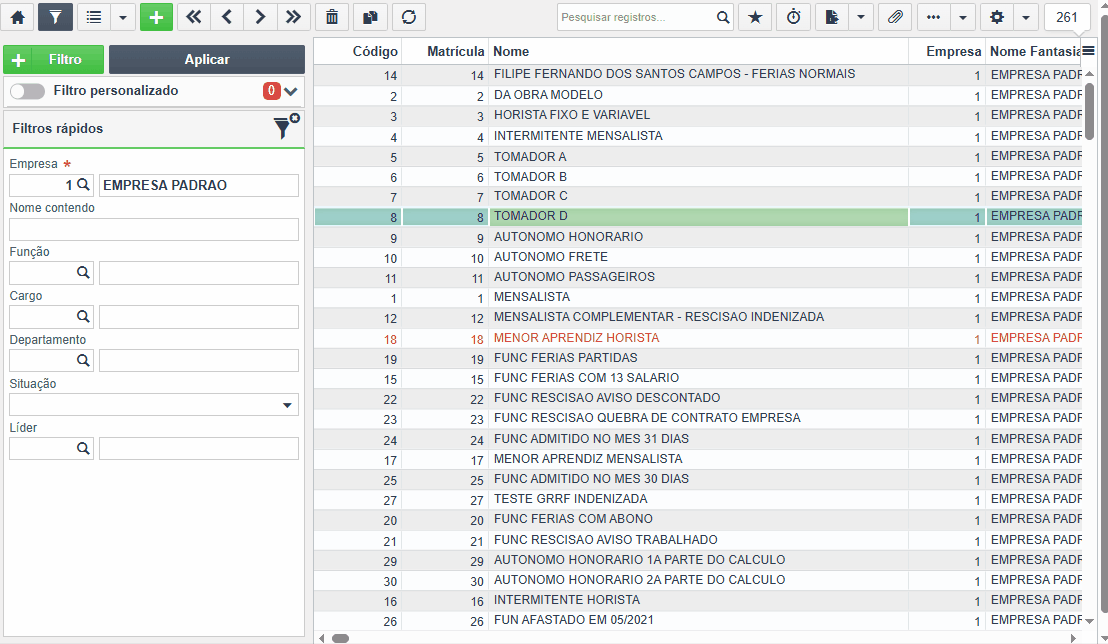1108x644 pixels.
Task: Select the TESTE GRRF INDENIZADA row
Action: pyautogui.click(x=698, y=499)
